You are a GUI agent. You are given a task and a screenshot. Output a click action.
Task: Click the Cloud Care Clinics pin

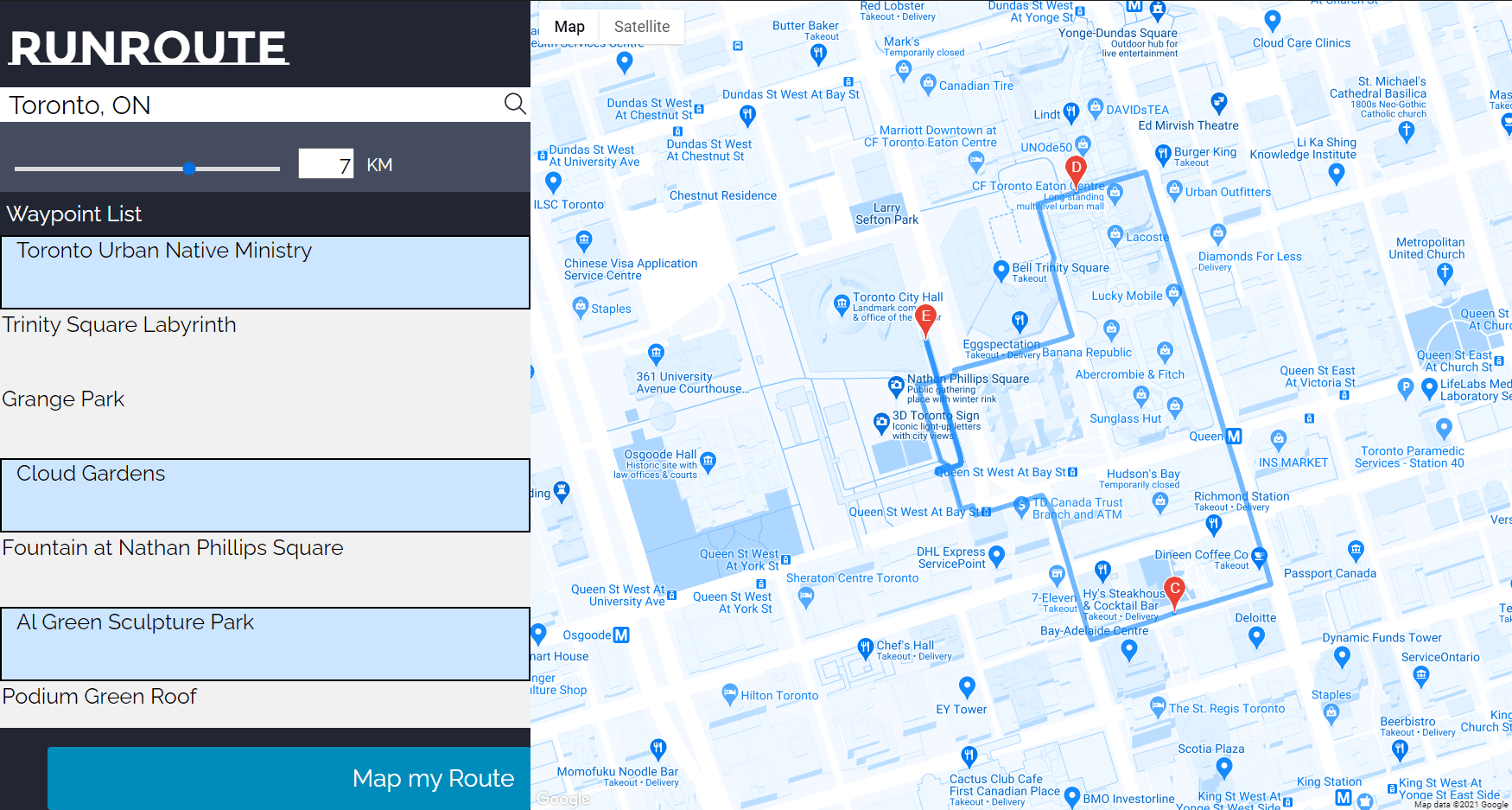point(1272,21)
